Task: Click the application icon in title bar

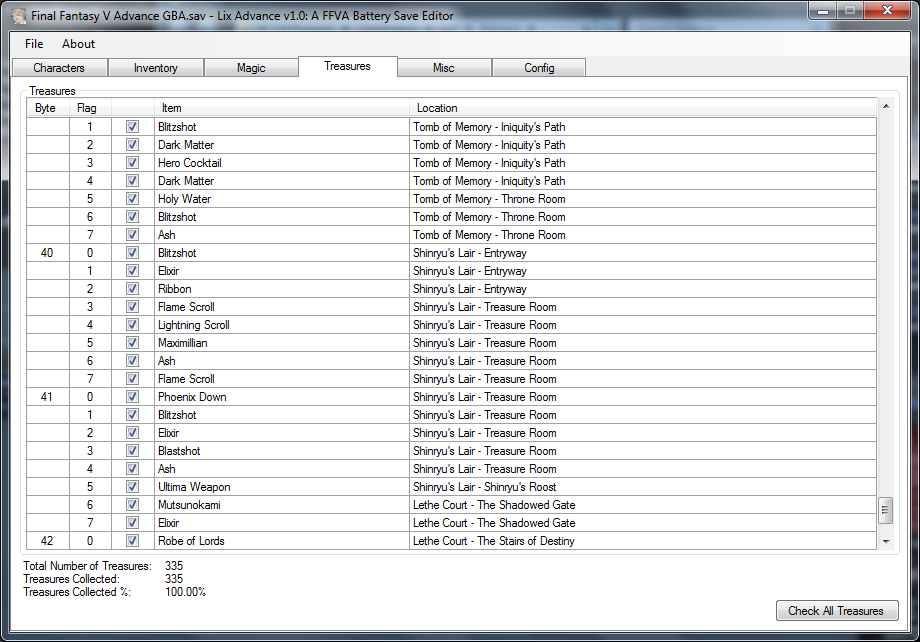Action: coord(19,16)
